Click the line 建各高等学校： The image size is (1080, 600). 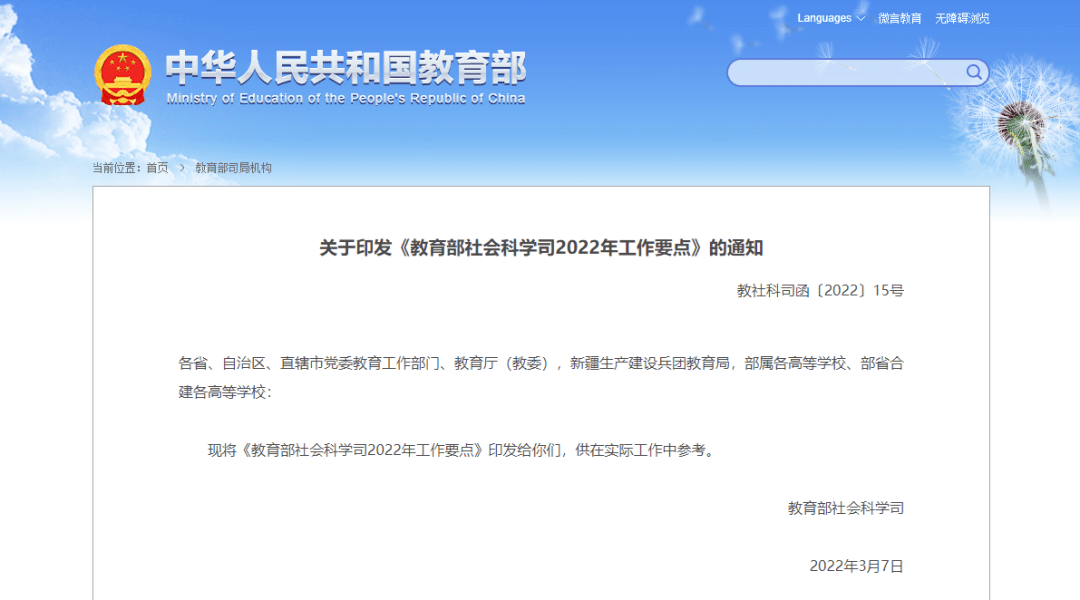point(225,393)
